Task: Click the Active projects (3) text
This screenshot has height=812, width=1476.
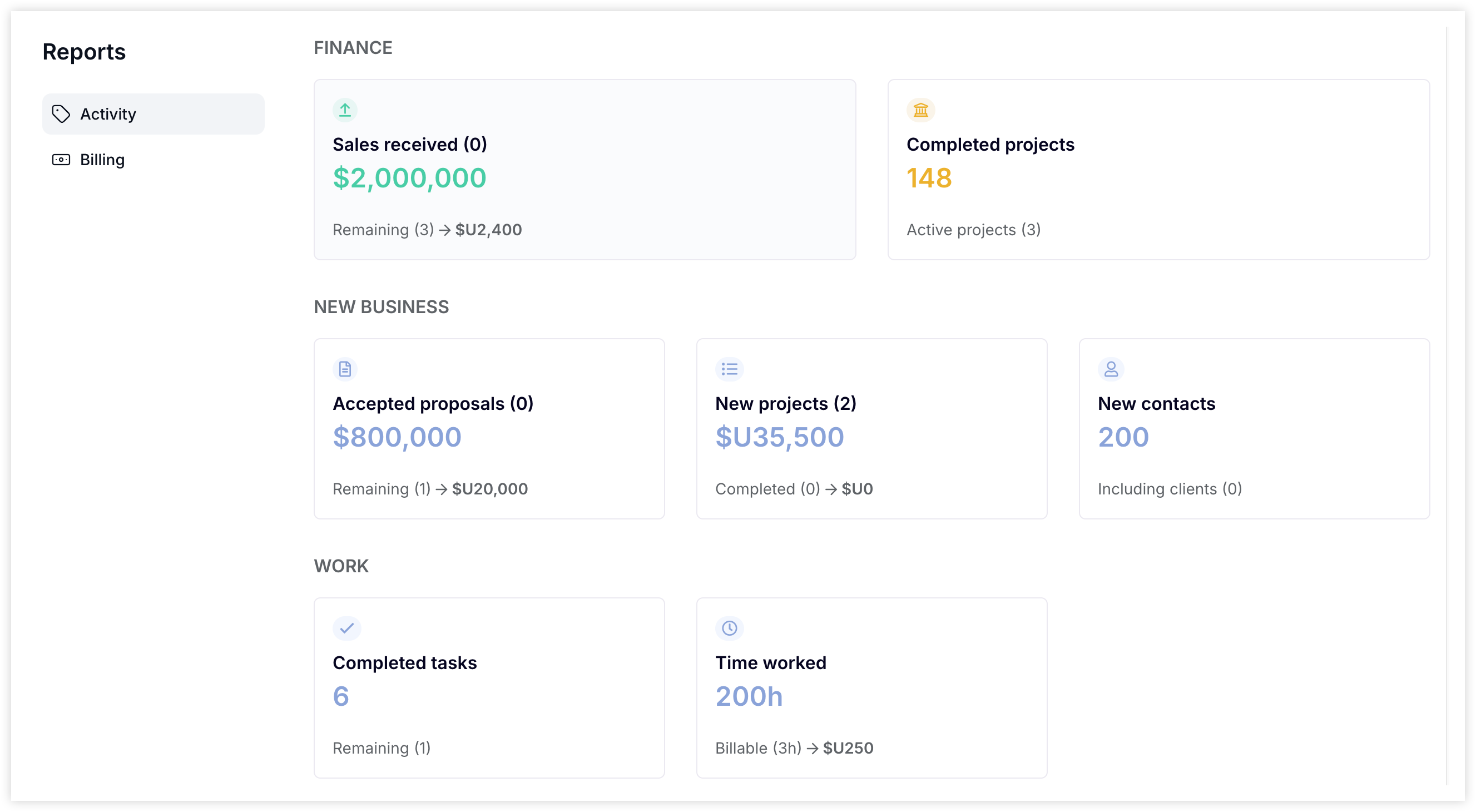Action: (x=973, y=230)
